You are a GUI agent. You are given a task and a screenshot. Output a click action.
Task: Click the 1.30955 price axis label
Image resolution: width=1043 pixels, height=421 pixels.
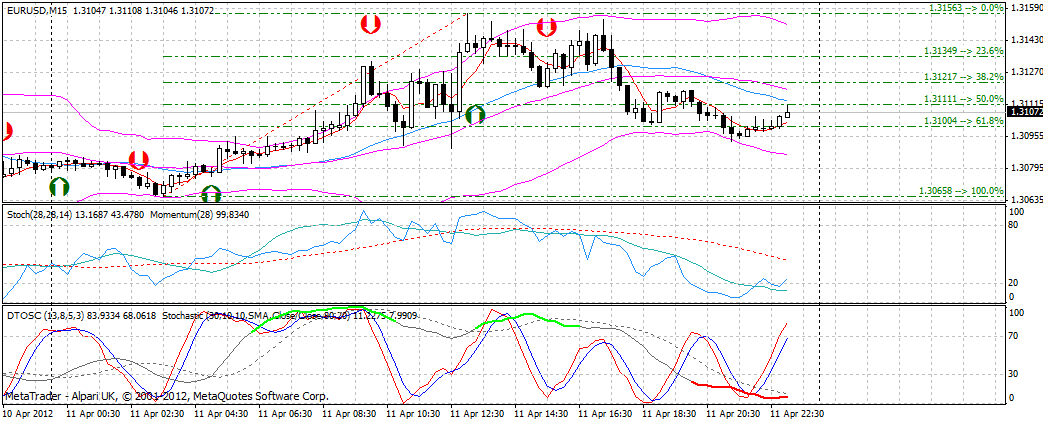(1026, 136)
